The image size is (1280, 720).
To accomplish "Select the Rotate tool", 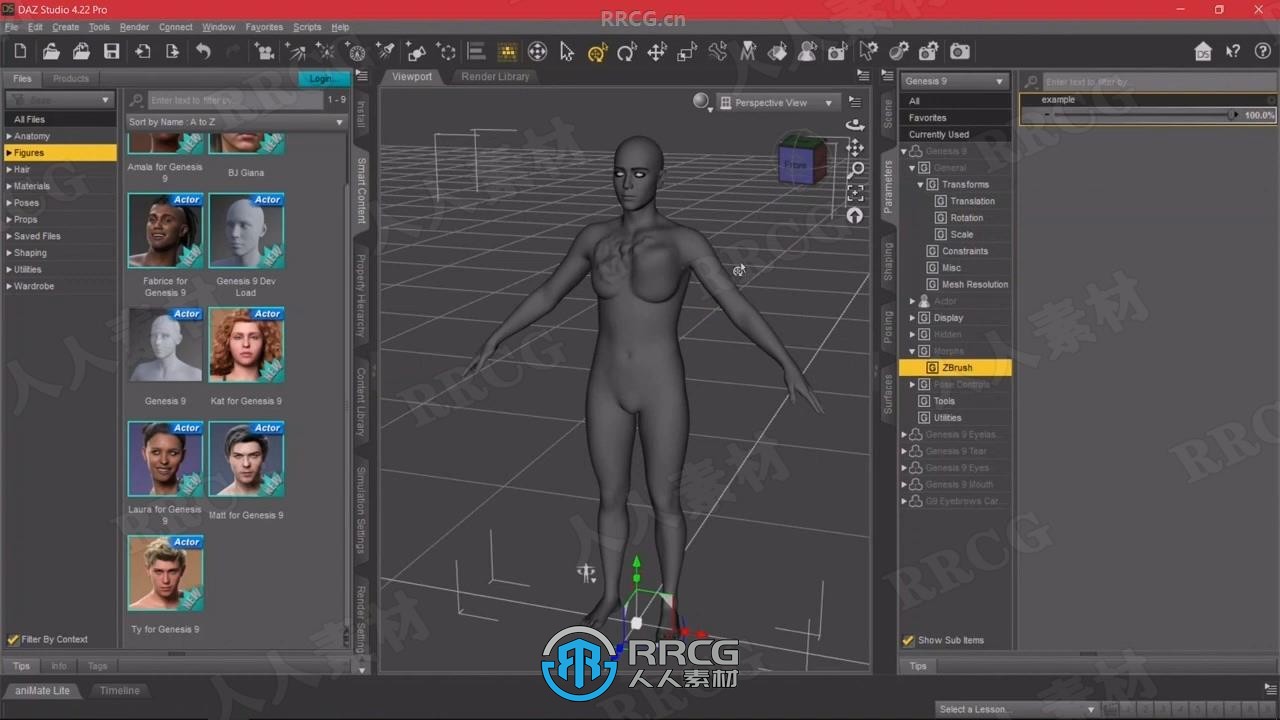I will [x=627, y=52].
